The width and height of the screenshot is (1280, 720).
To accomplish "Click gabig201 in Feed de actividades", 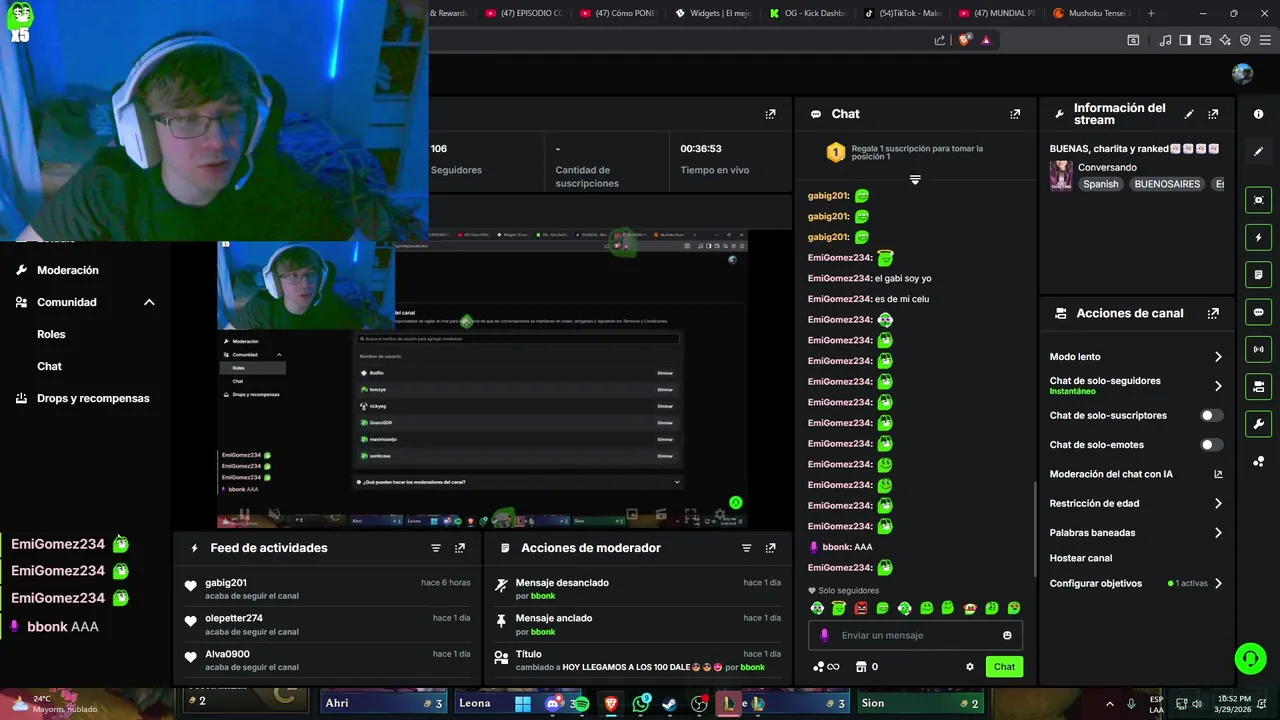I will [x=226, y=583].
